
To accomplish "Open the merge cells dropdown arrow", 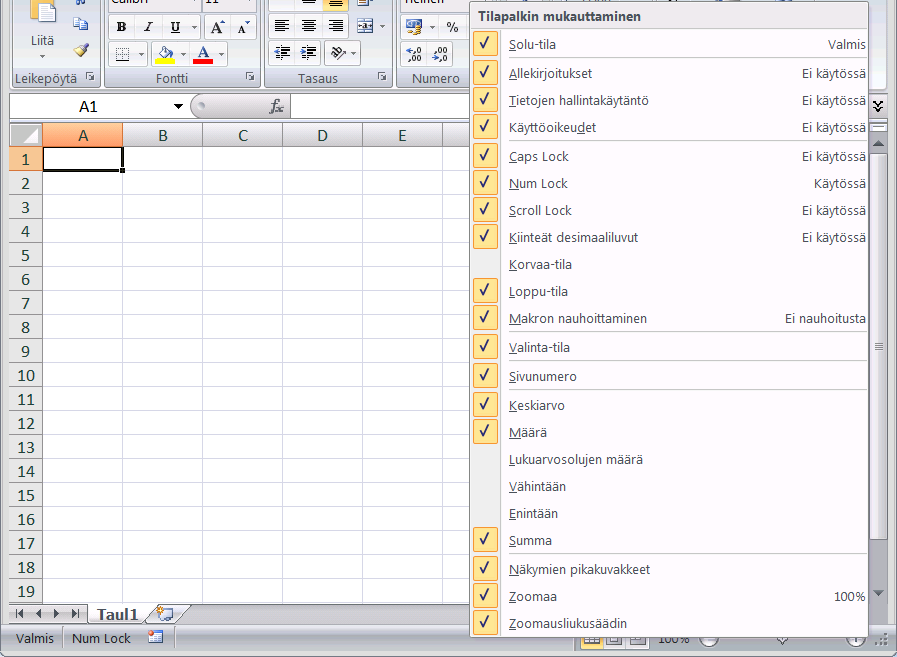I will (x=382, y=26).
